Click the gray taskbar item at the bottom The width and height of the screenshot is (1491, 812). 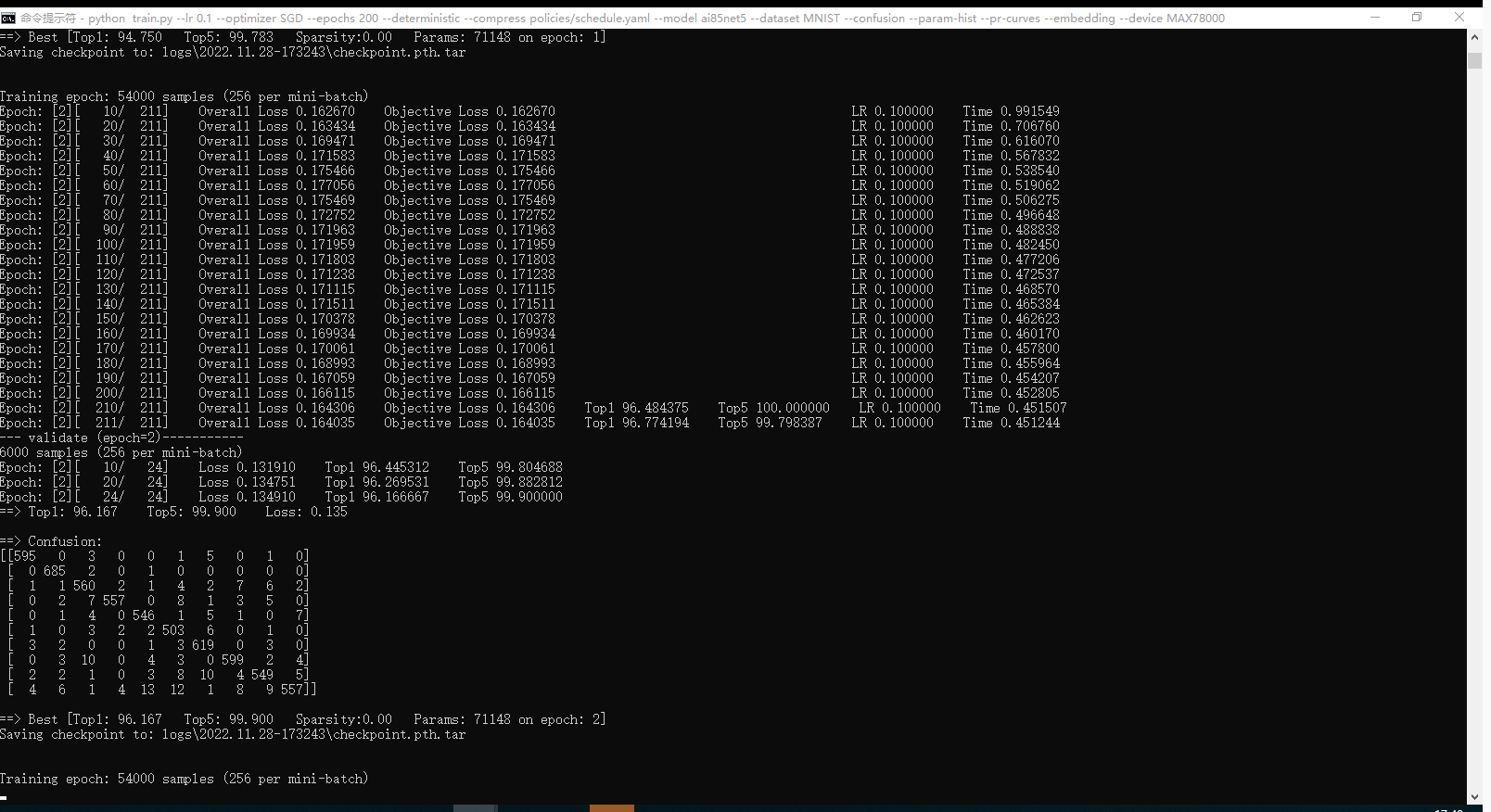476,808
